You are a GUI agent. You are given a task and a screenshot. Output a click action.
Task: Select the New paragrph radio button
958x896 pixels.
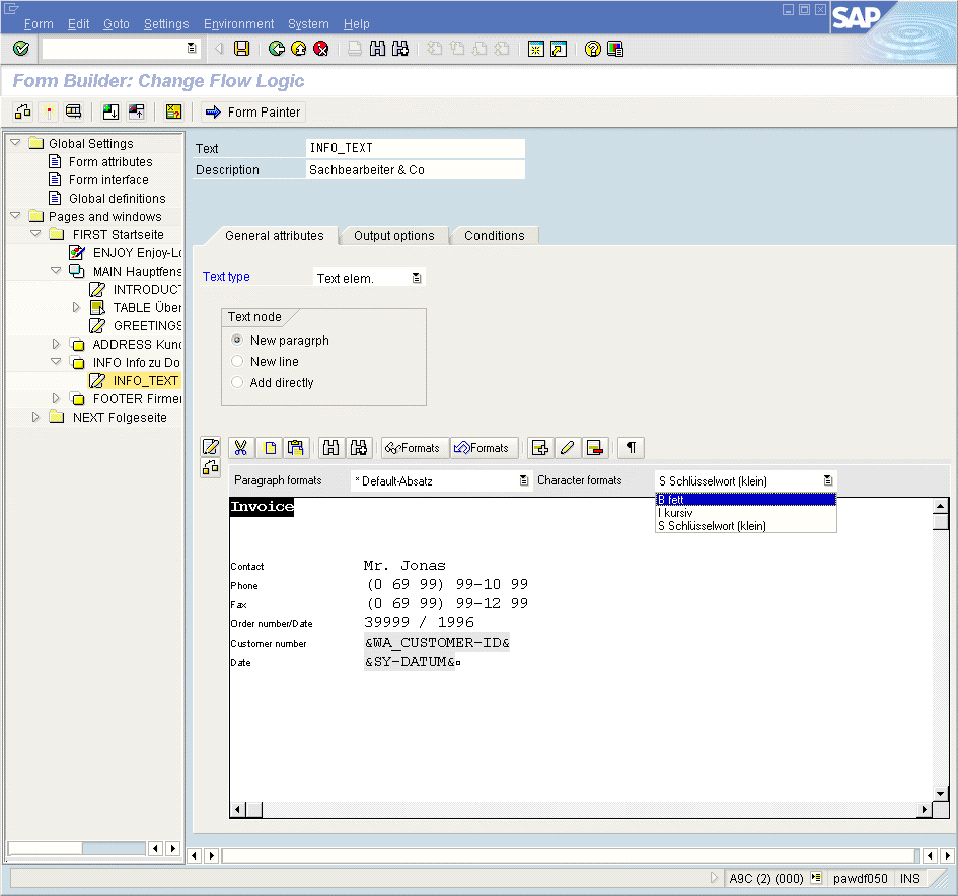237,340
